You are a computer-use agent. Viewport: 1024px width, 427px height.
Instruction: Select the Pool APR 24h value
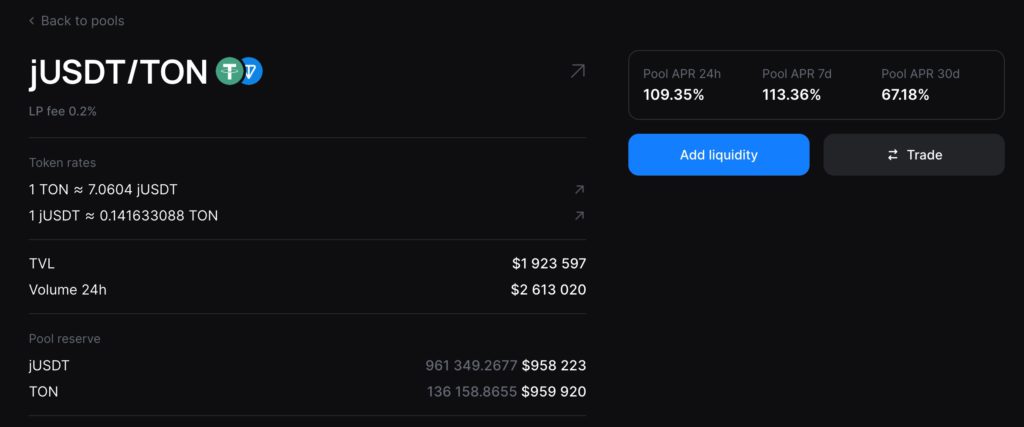(673, 95)
